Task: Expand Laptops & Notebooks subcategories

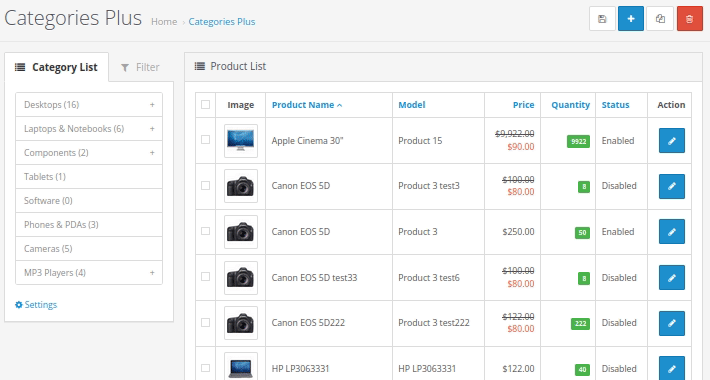Action: tap(152, 129)
